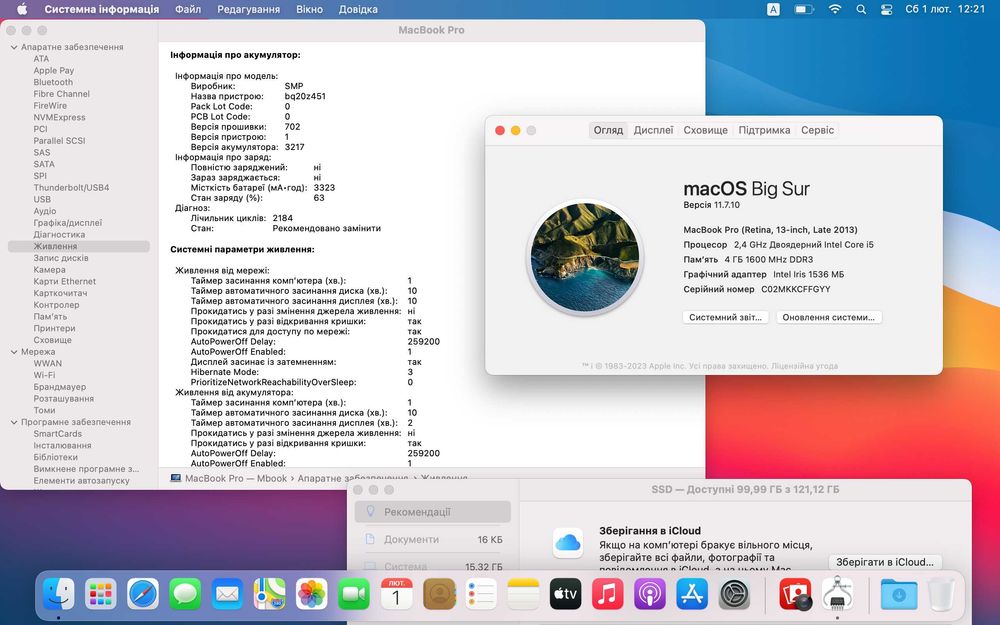Image resolution: width=1000 pixels, height=625 pixels.
Task: Launch FaceTime from the Dock
Action: pyautogui.click(x=354, y=594)
